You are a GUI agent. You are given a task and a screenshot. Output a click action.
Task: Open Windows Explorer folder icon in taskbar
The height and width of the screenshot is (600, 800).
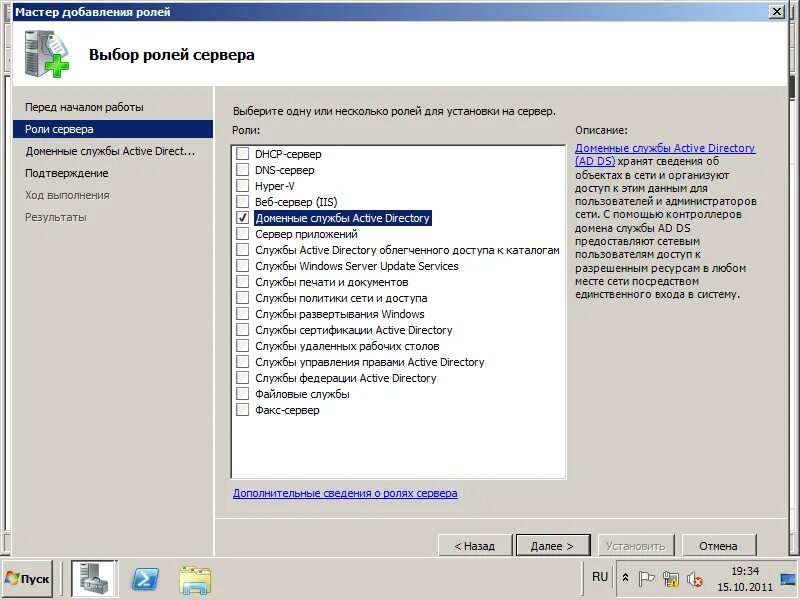click(x=195, y=579)
